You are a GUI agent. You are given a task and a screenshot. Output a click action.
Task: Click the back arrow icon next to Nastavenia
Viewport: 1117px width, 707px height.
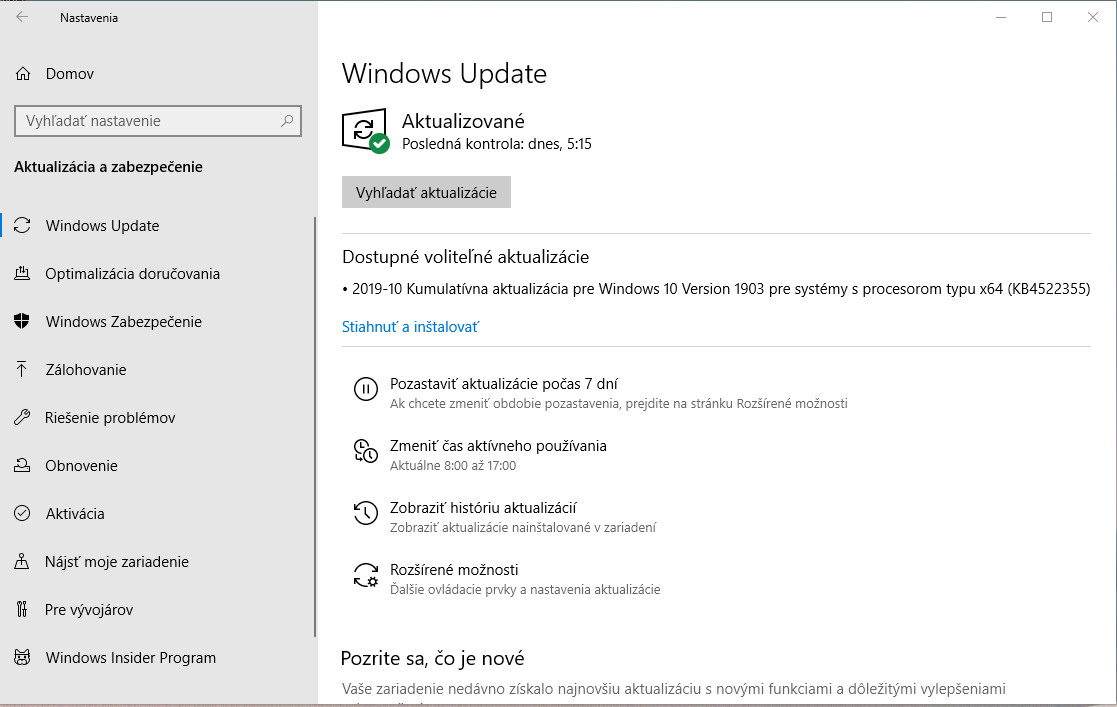(x=22, y=17)
